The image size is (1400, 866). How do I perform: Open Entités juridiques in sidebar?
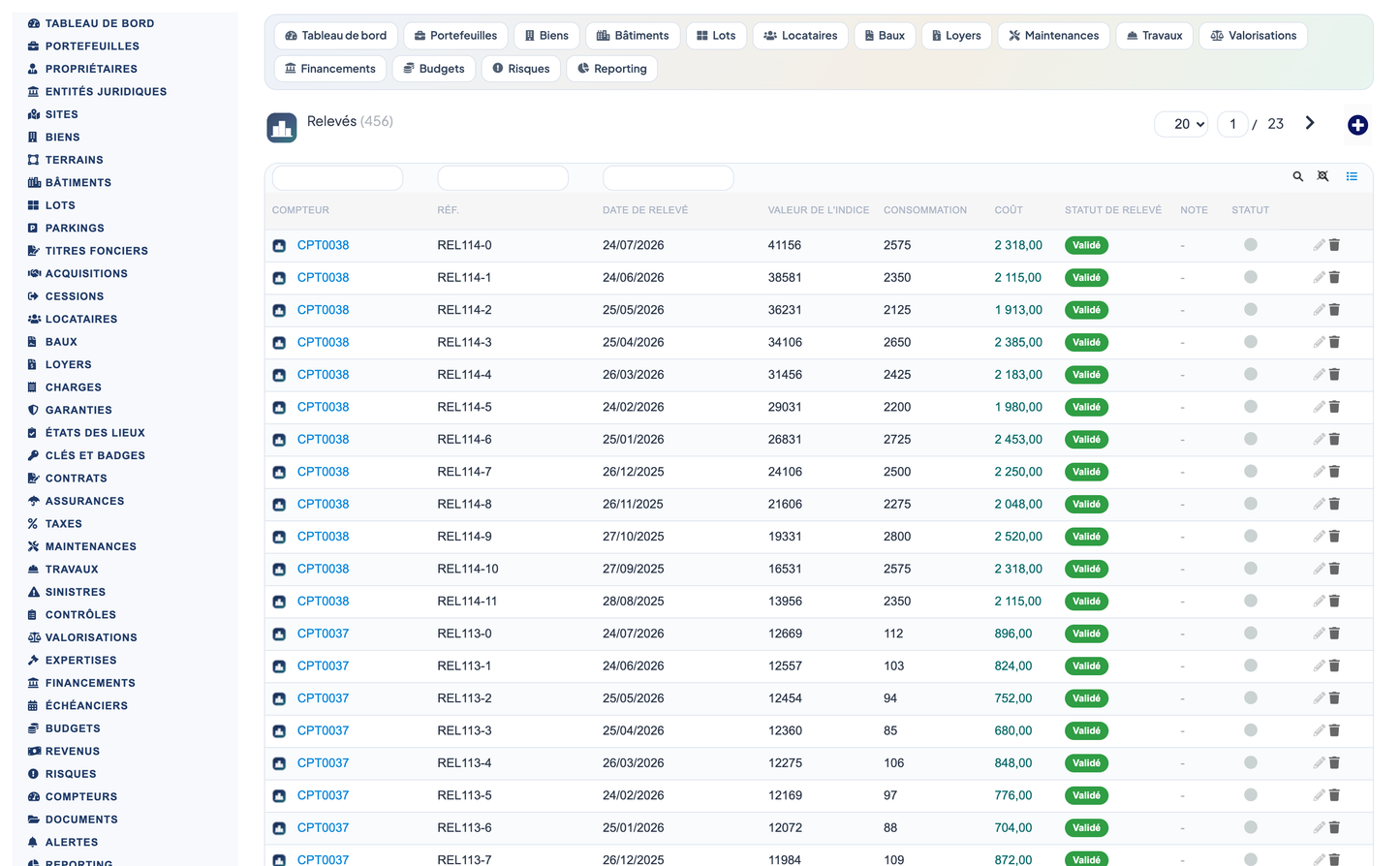click(106, 91)
